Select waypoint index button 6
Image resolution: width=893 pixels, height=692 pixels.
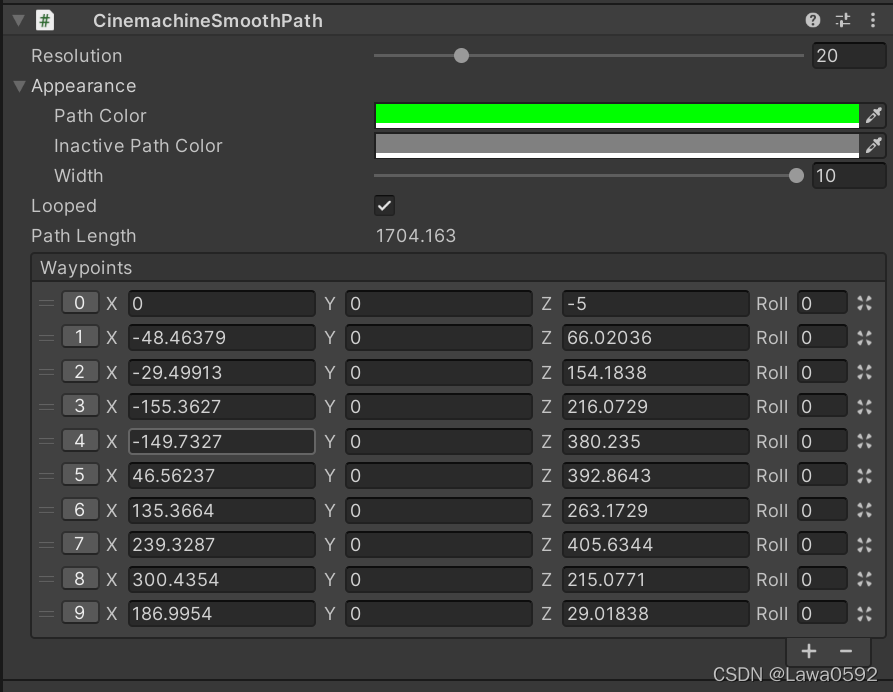pos(80,510)
